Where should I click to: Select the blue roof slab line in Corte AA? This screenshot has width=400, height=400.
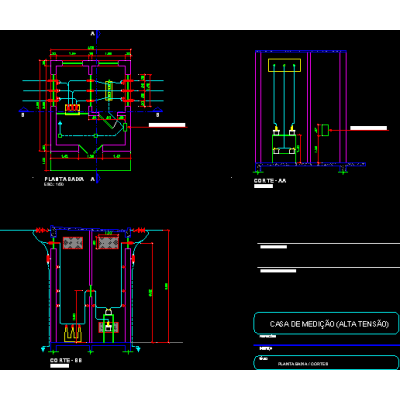[x=301, y=52]
